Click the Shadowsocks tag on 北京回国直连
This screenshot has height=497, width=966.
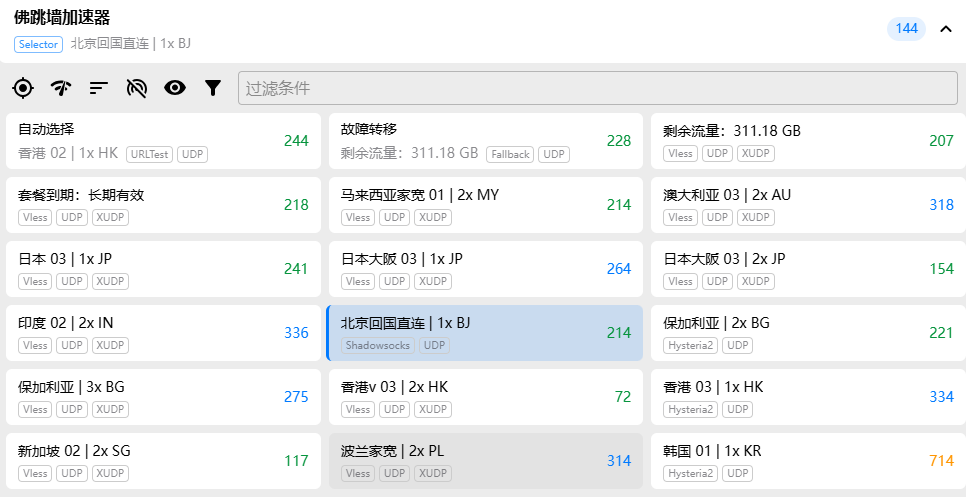(x=378, y=345)
